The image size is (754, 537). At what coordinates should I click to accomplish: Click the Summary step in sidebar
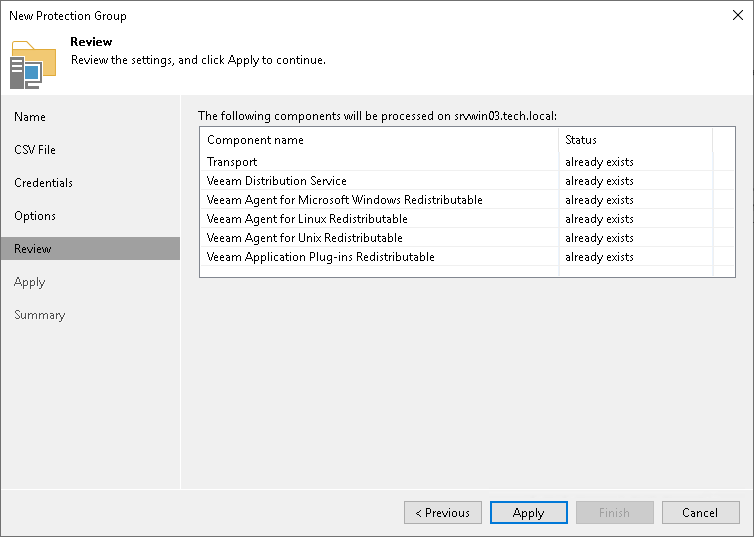point(39,315)
